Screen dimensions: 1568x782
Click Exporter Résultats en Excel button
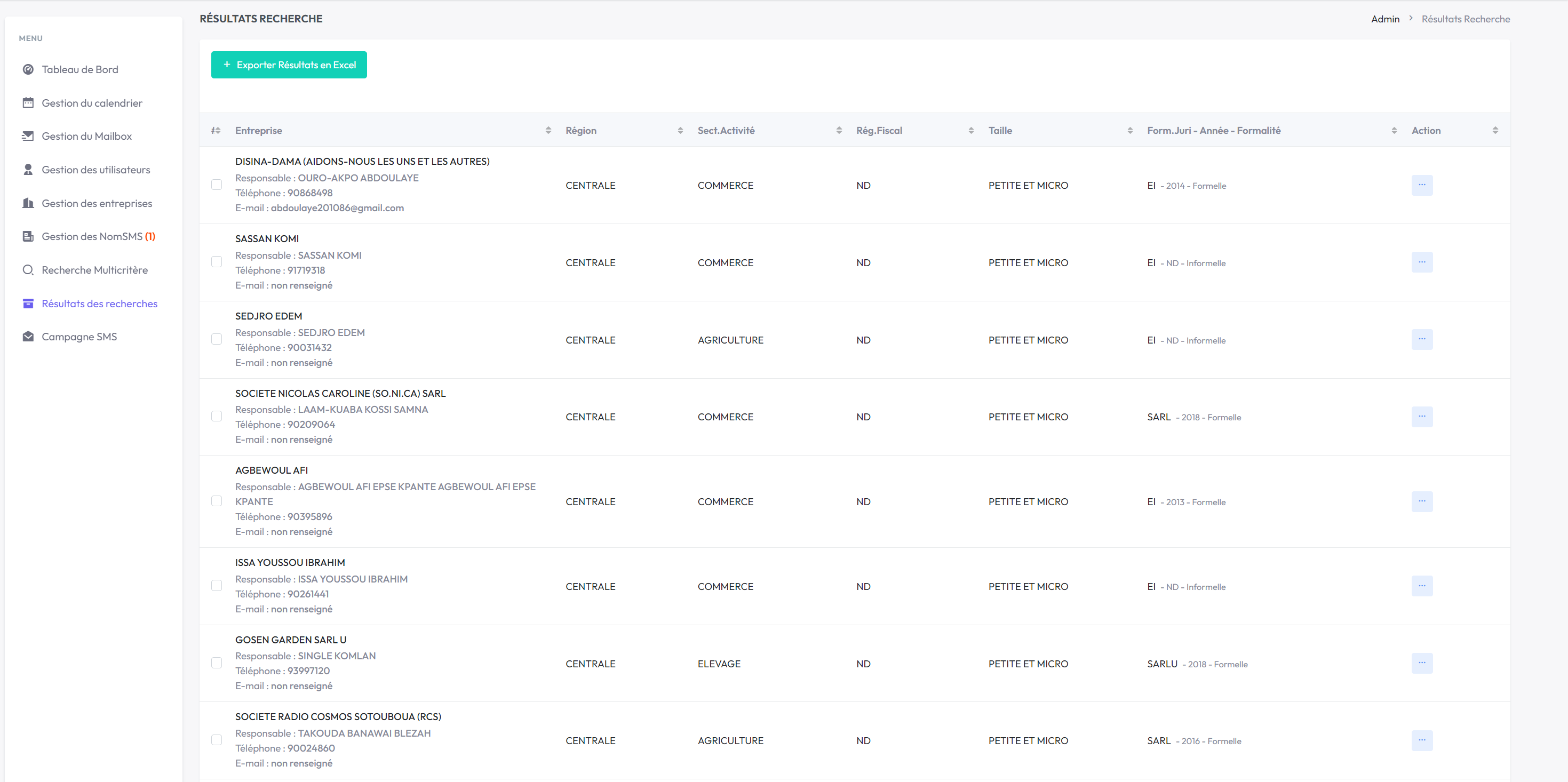pos(289,65)
